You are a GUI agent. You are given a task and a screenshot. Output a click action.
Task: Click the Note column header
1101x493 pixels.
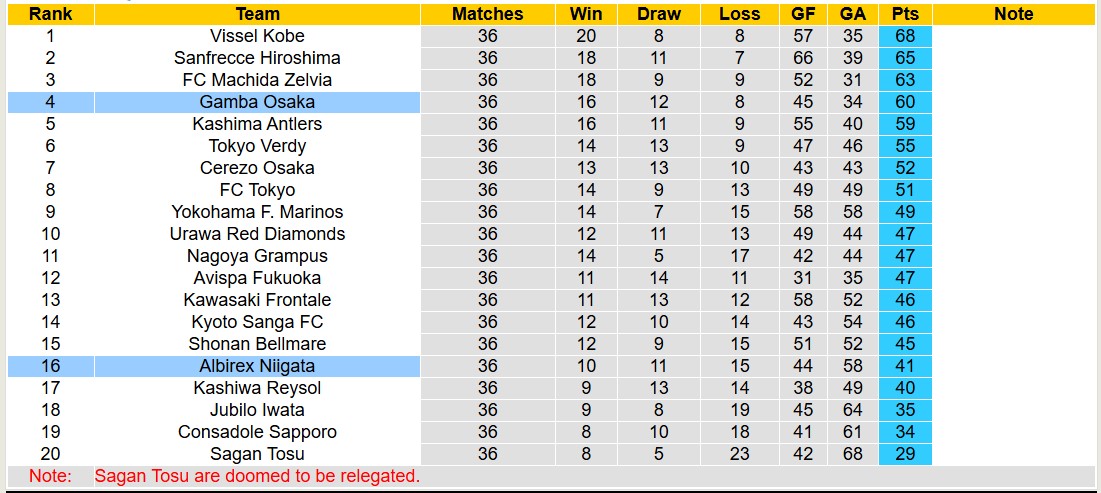click(1014, 14)
